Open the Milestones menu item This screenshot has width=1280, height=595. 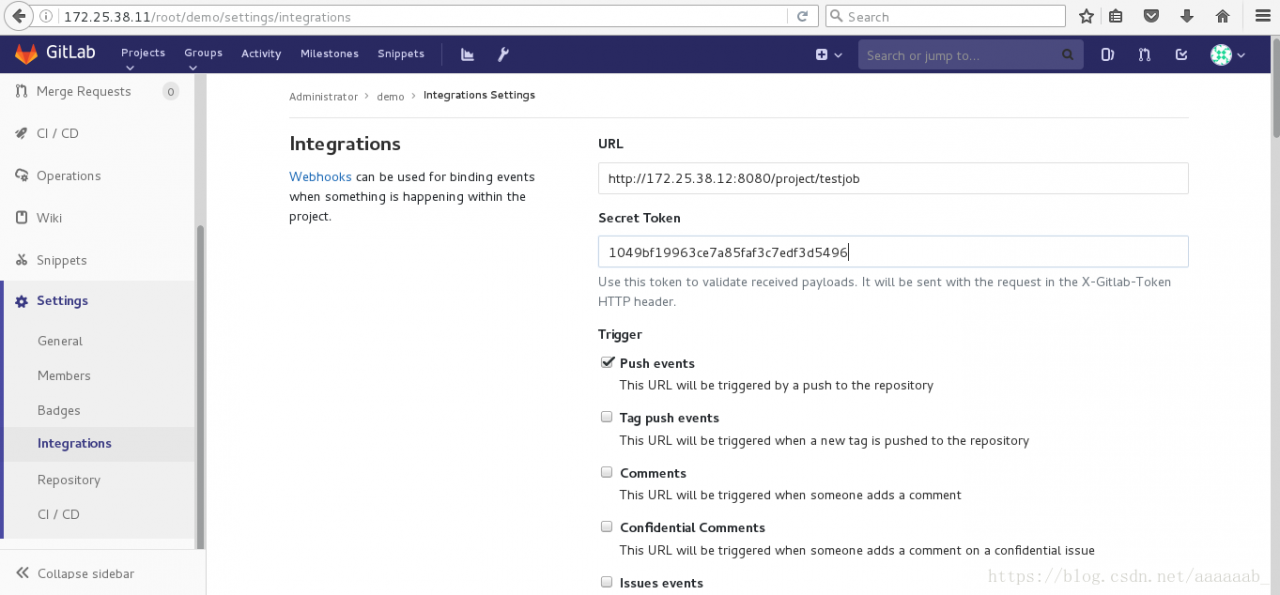point(329,54)
